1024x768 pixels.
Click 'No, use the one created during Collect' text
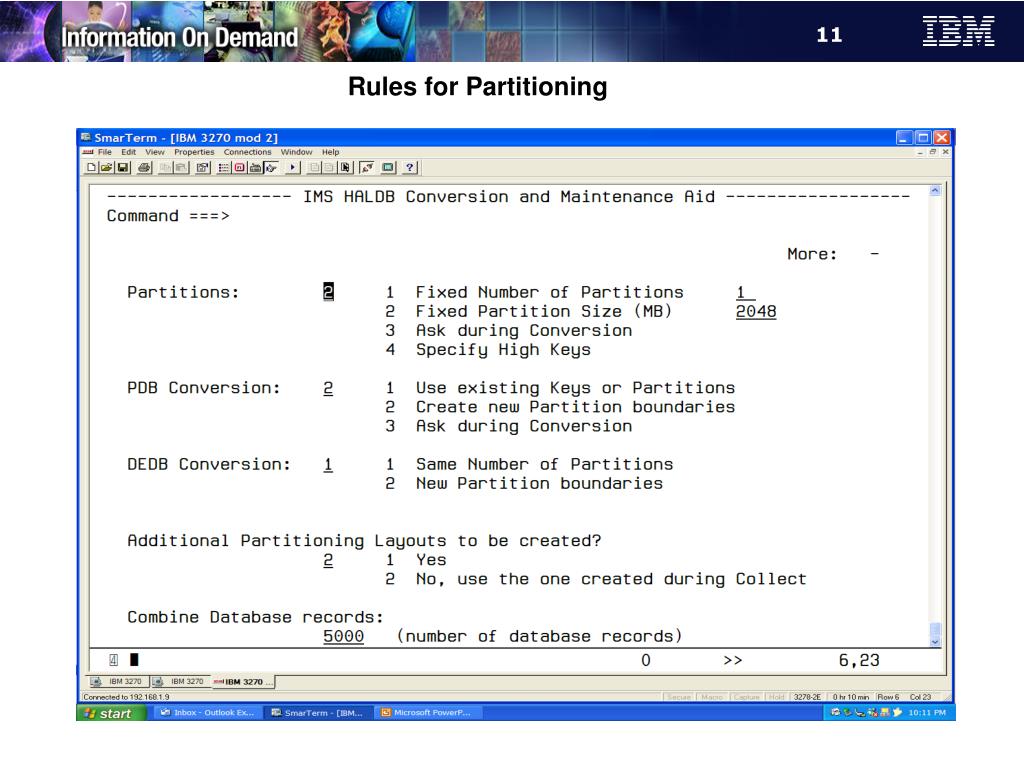pyautogui.click(x=611, y=579)
